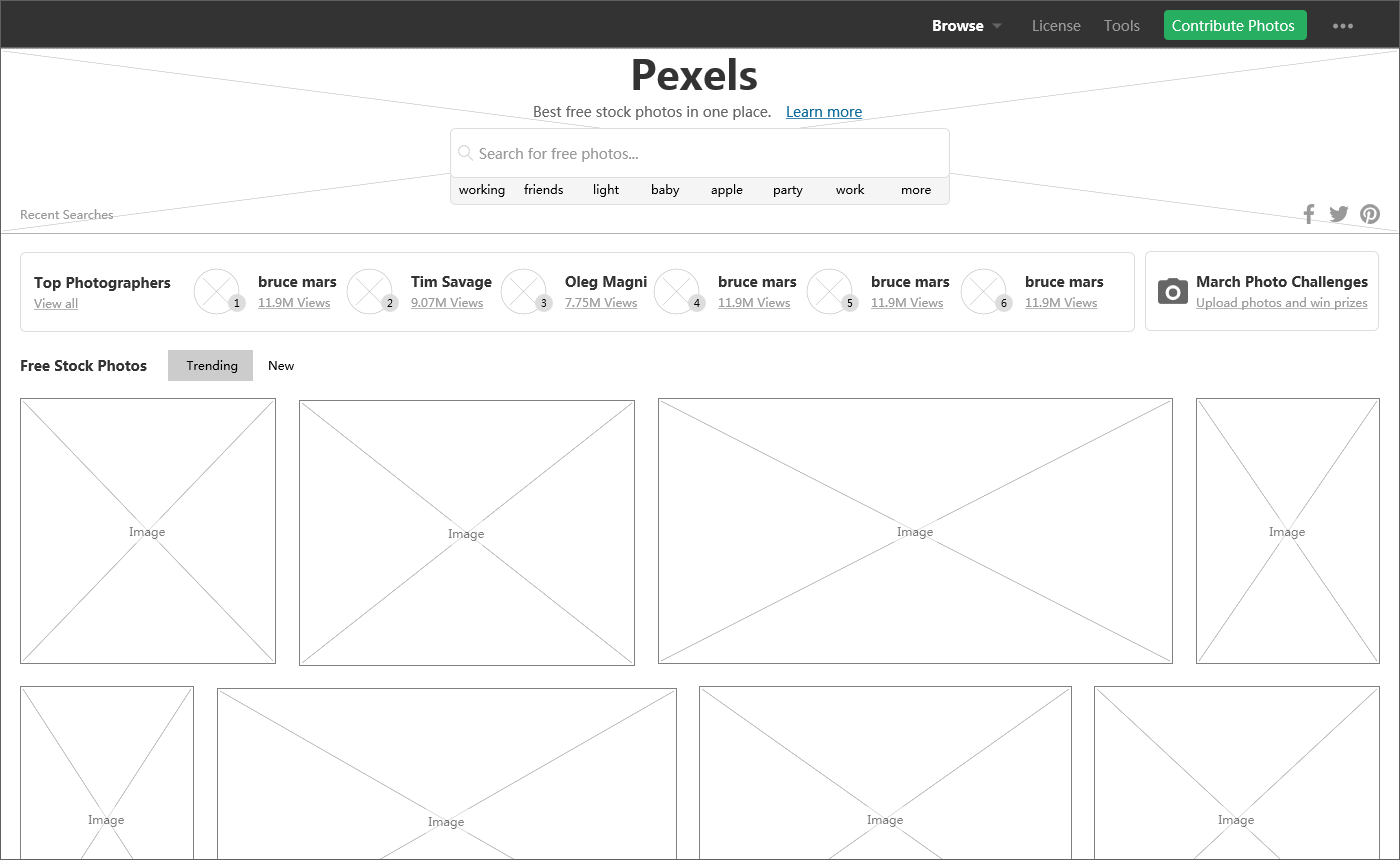Open the Learn more link
Image resolution: width=1400 pixels, height=860 pixels.
coord(823,111)
